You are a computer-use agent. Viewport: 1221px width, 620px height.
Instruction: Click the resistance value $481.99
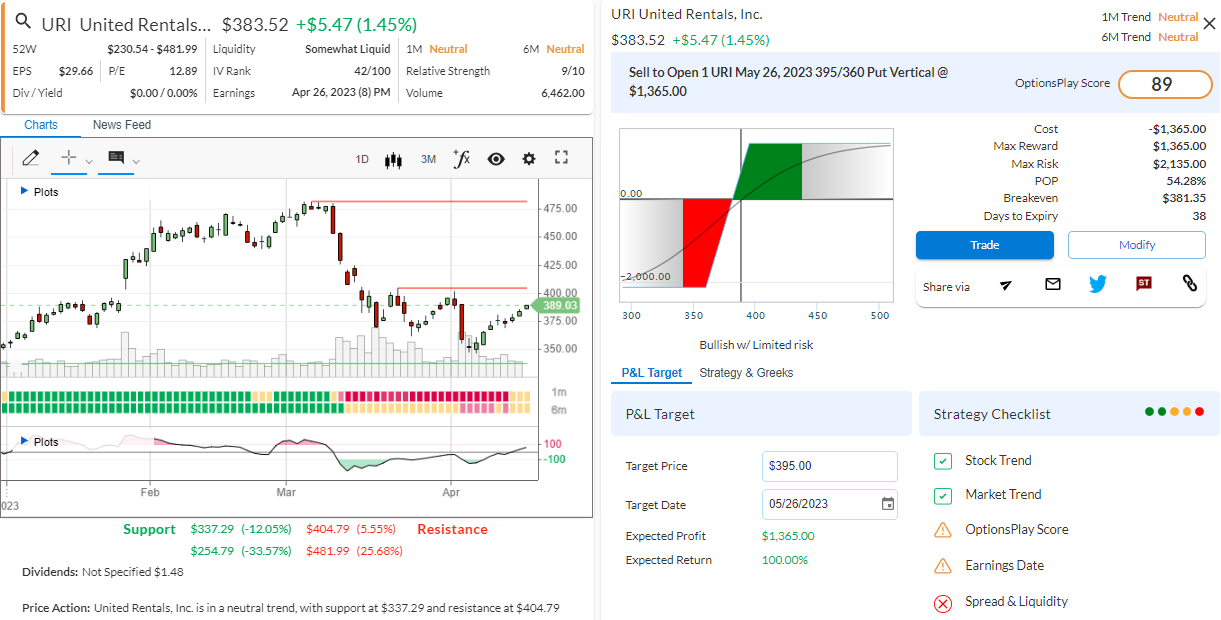[x=328, y=551]
